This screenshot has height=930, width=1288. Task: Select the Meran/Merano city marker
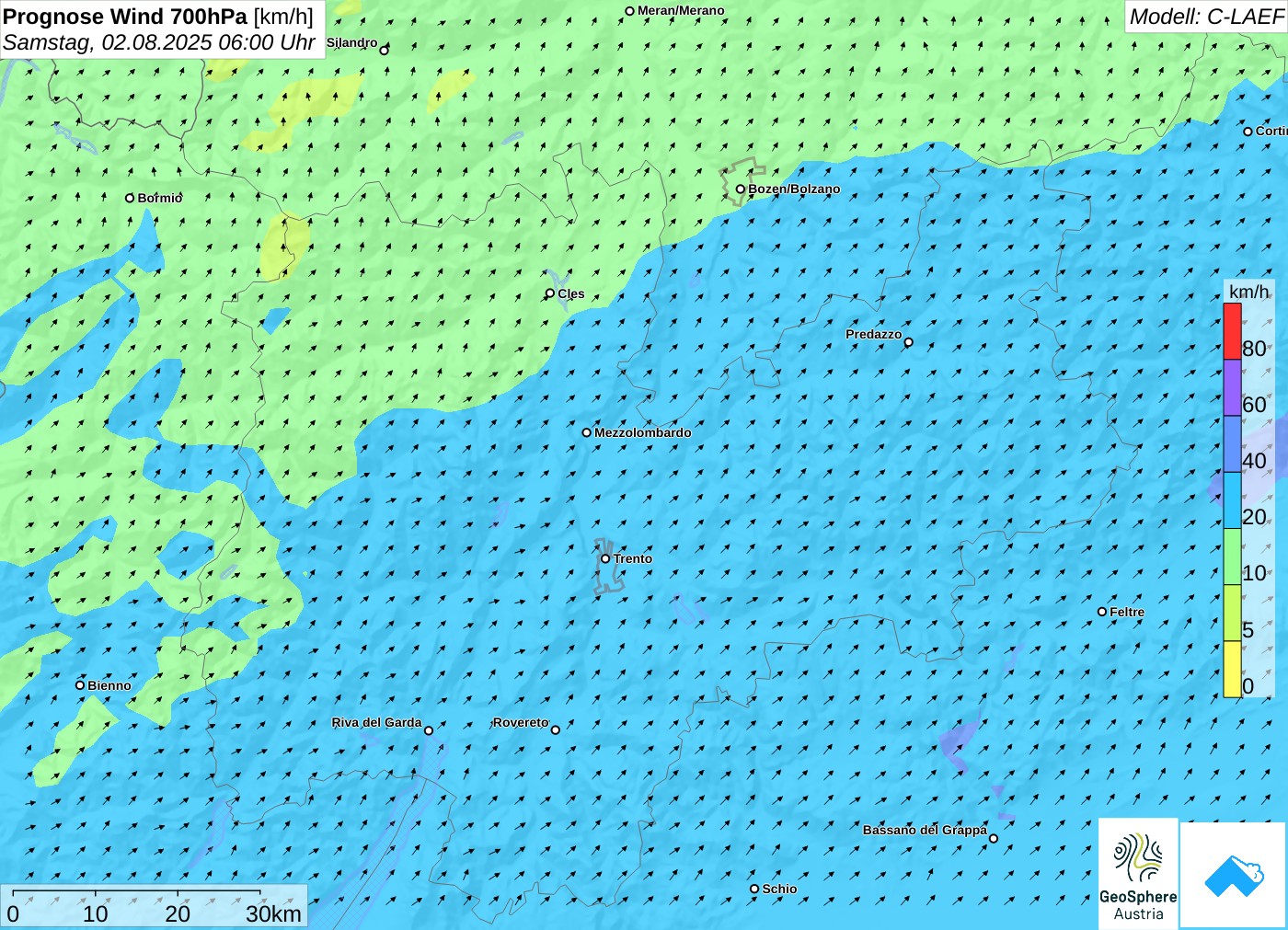click(x=629, y=11)
